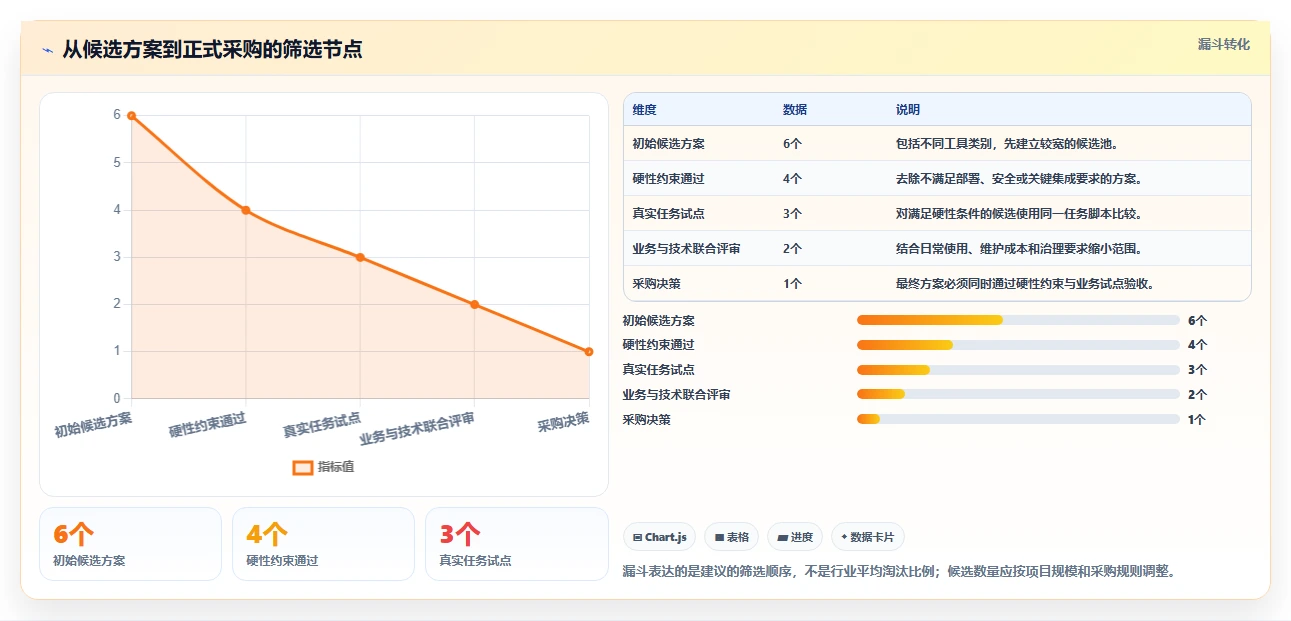Click the 指标值 legend label
Image resolution: width=1291 pixels, height=621 pixels.
[x=336, y=467]
